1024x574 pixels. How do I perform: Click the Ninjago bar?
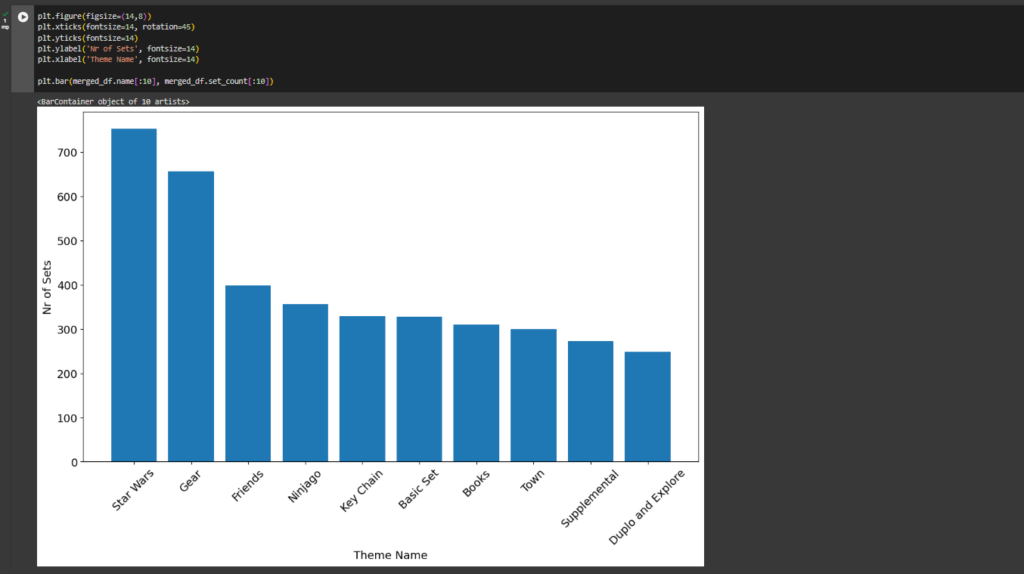[x=305, y=383]
